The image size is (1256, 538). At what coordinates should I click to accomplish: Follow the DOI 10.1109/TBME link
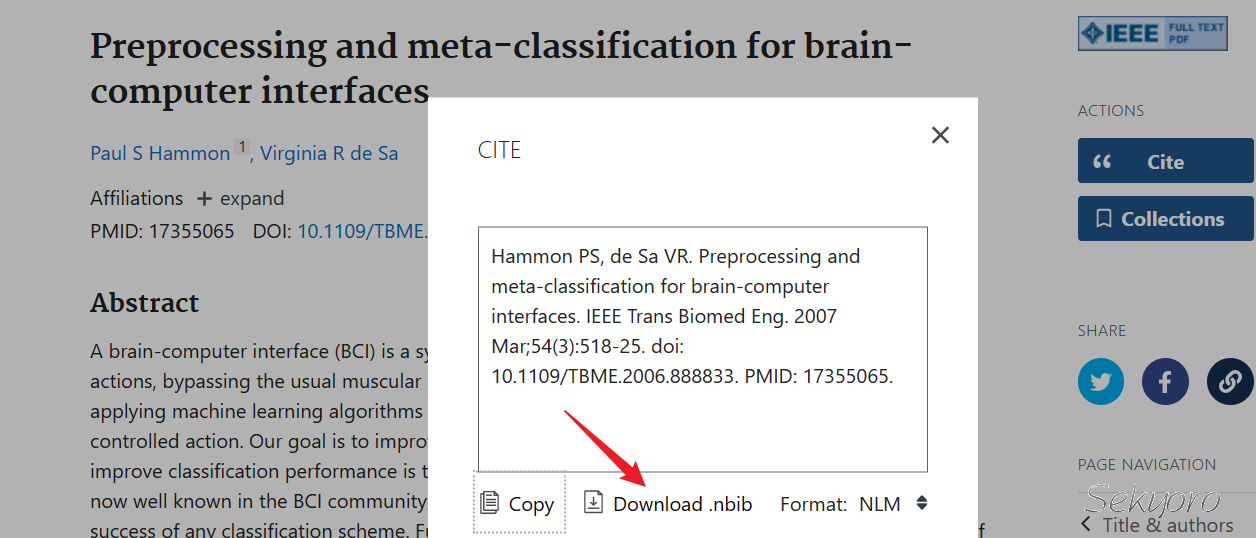pyautogui.click(x=362, y=231)
